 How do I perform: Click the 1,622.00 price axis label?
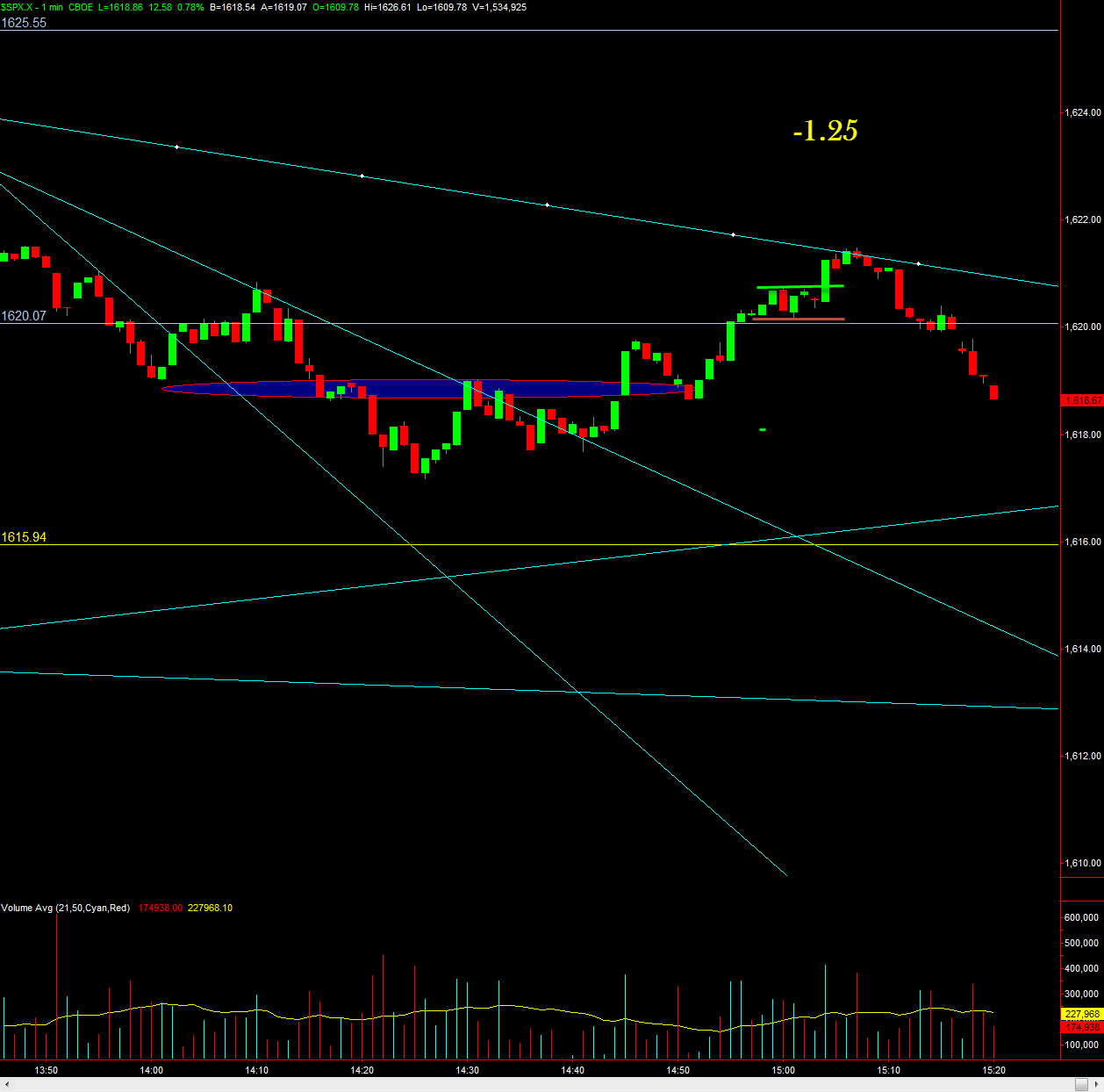pyautogui.click(x=1082, y=219)
